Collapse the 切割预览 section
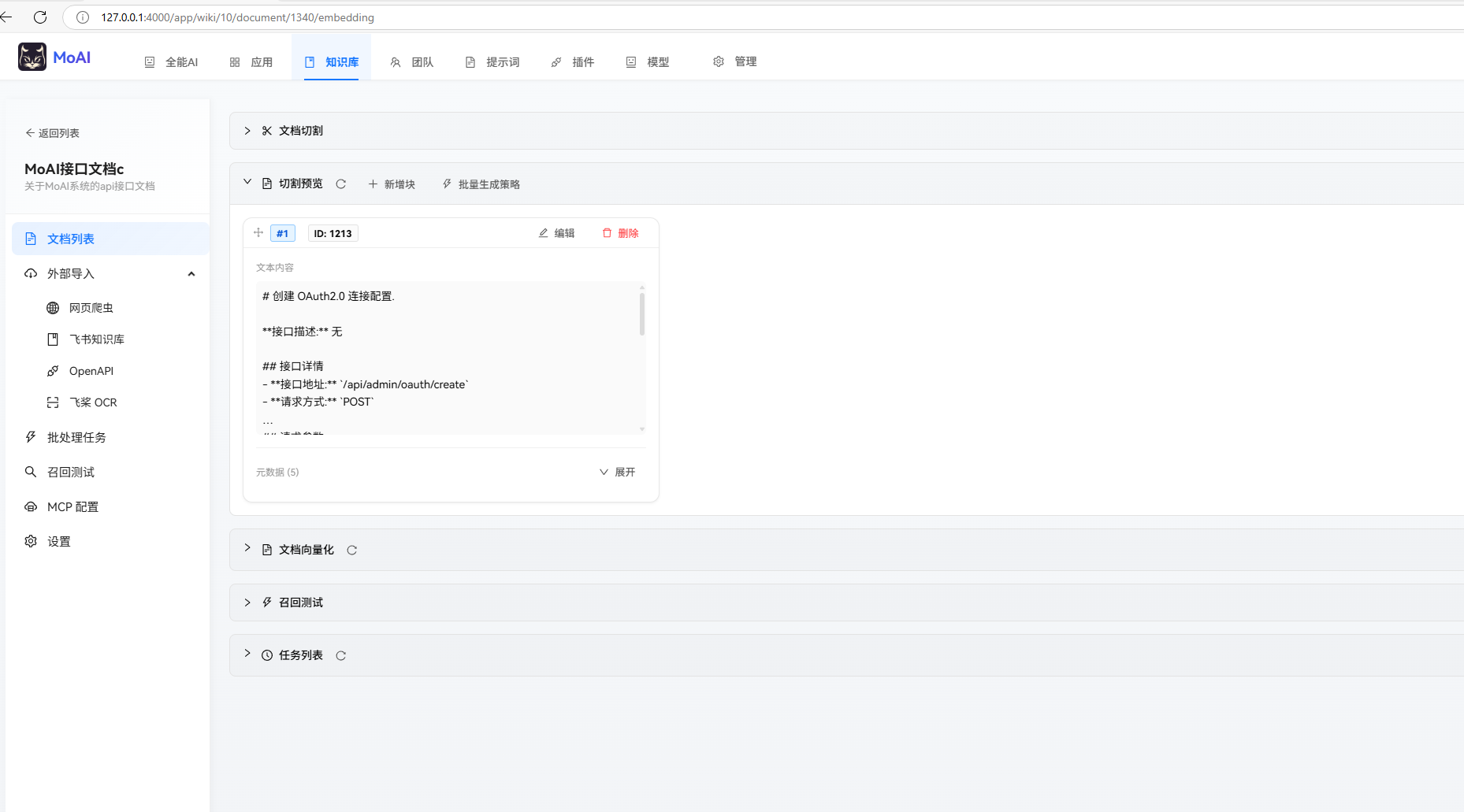This screenshot has width=1464, height=812. (247, 183)
